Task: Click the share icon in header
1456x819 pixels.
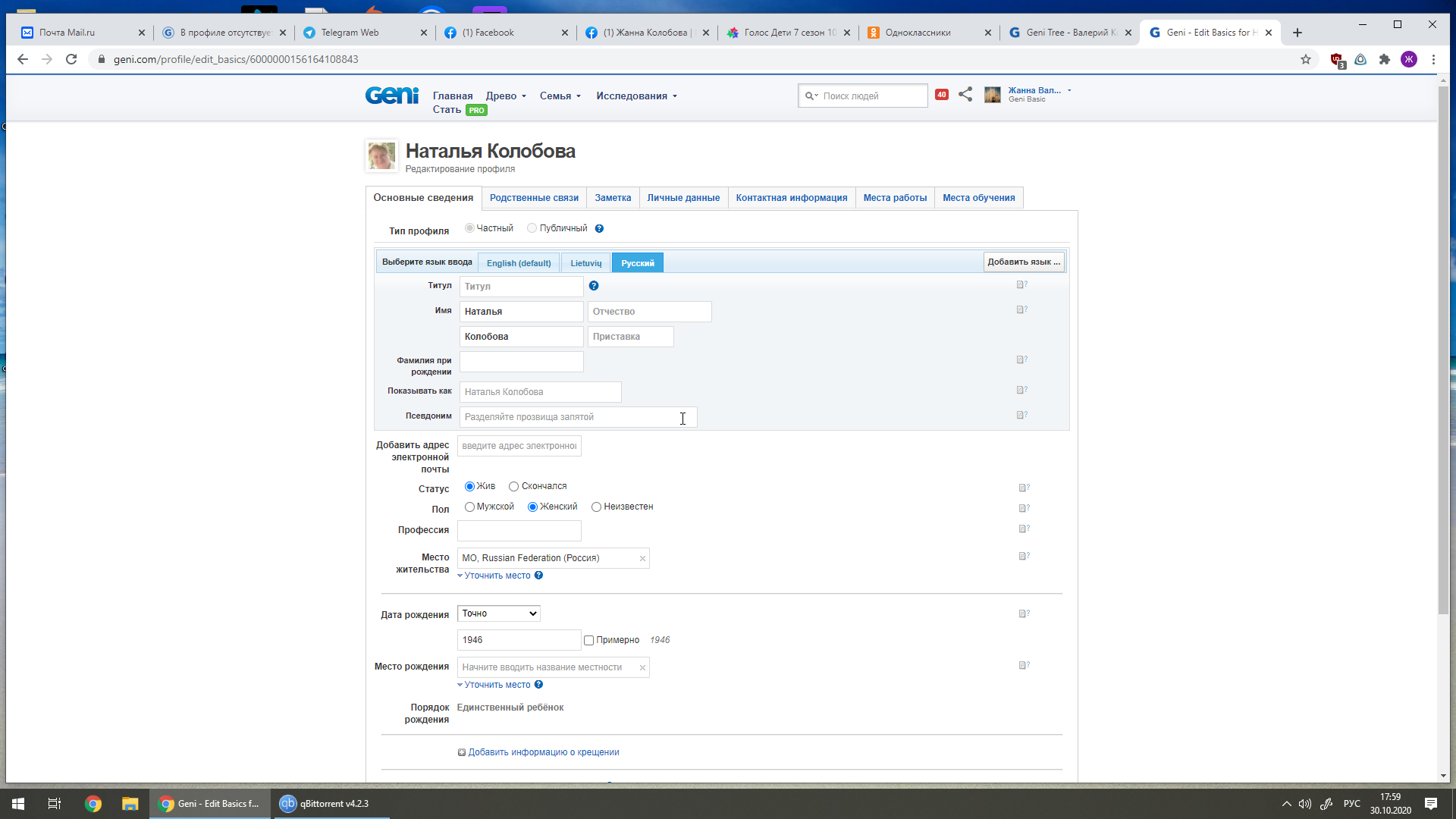Action: (x=965, y=95)
